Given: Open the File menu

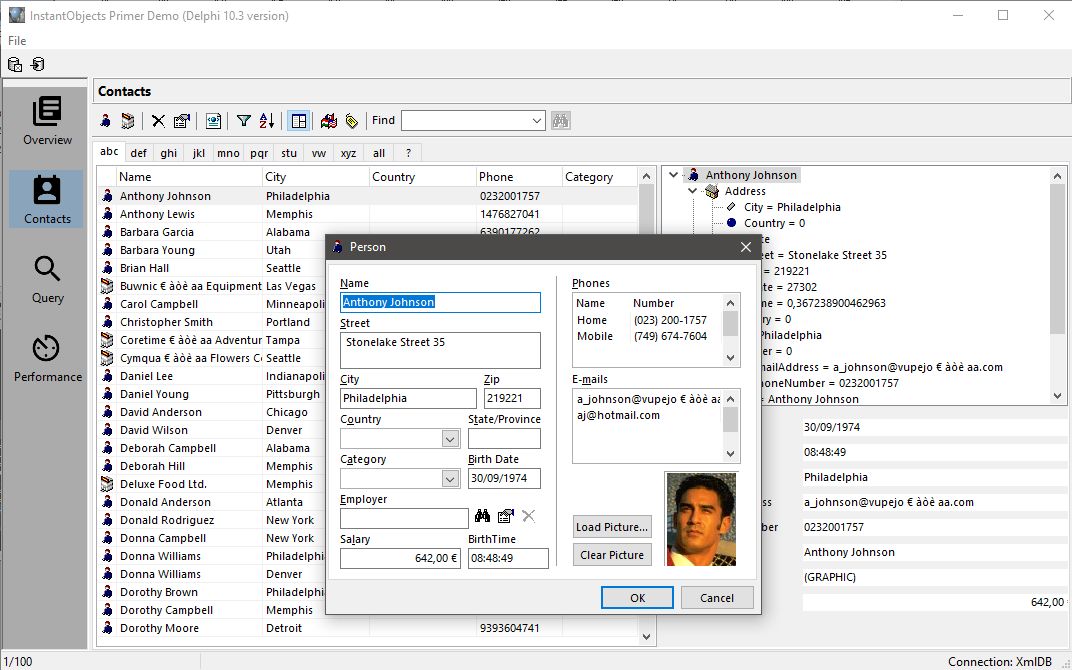Looking at the screenshot, I should tap(16, 41).
